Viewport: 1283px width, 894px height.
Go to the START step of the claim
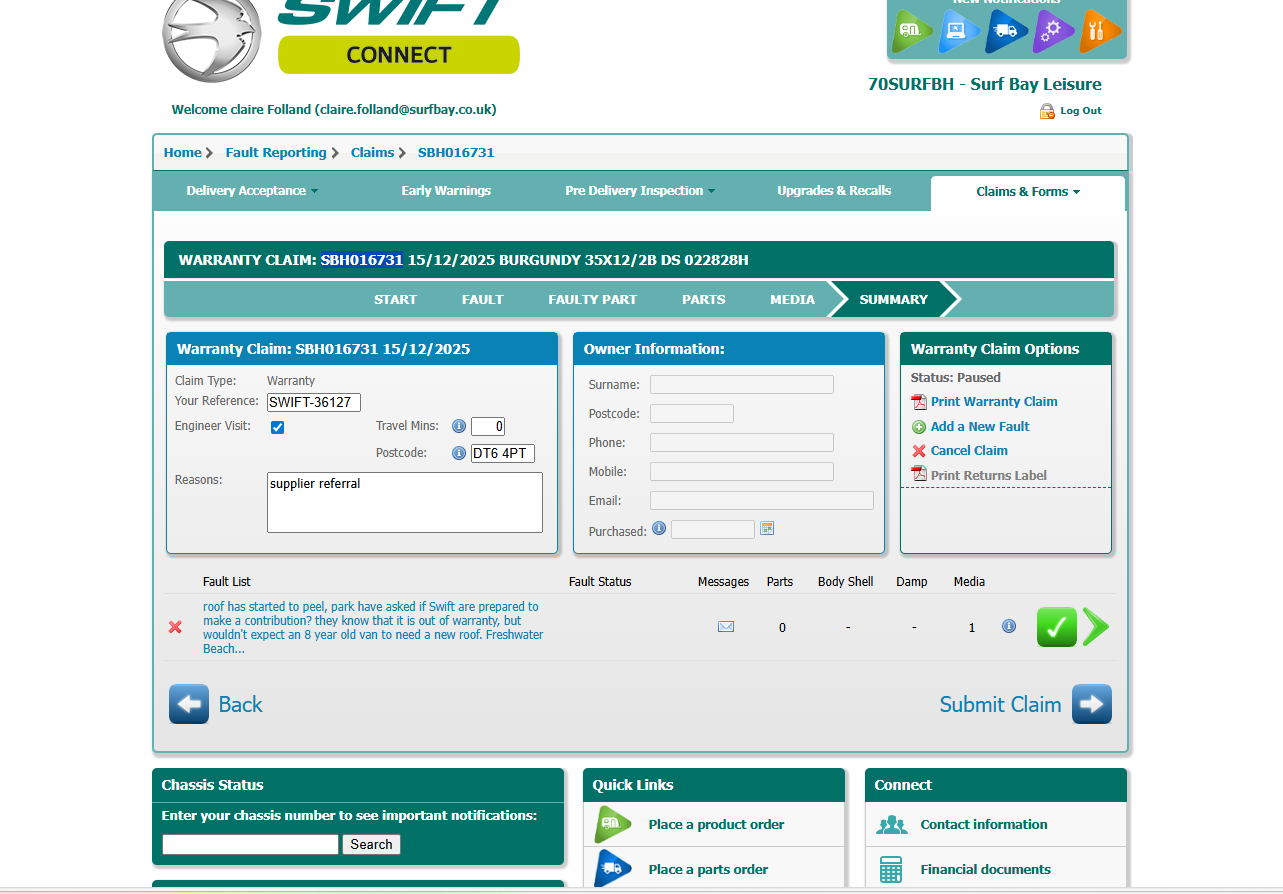tap(395, 299)
